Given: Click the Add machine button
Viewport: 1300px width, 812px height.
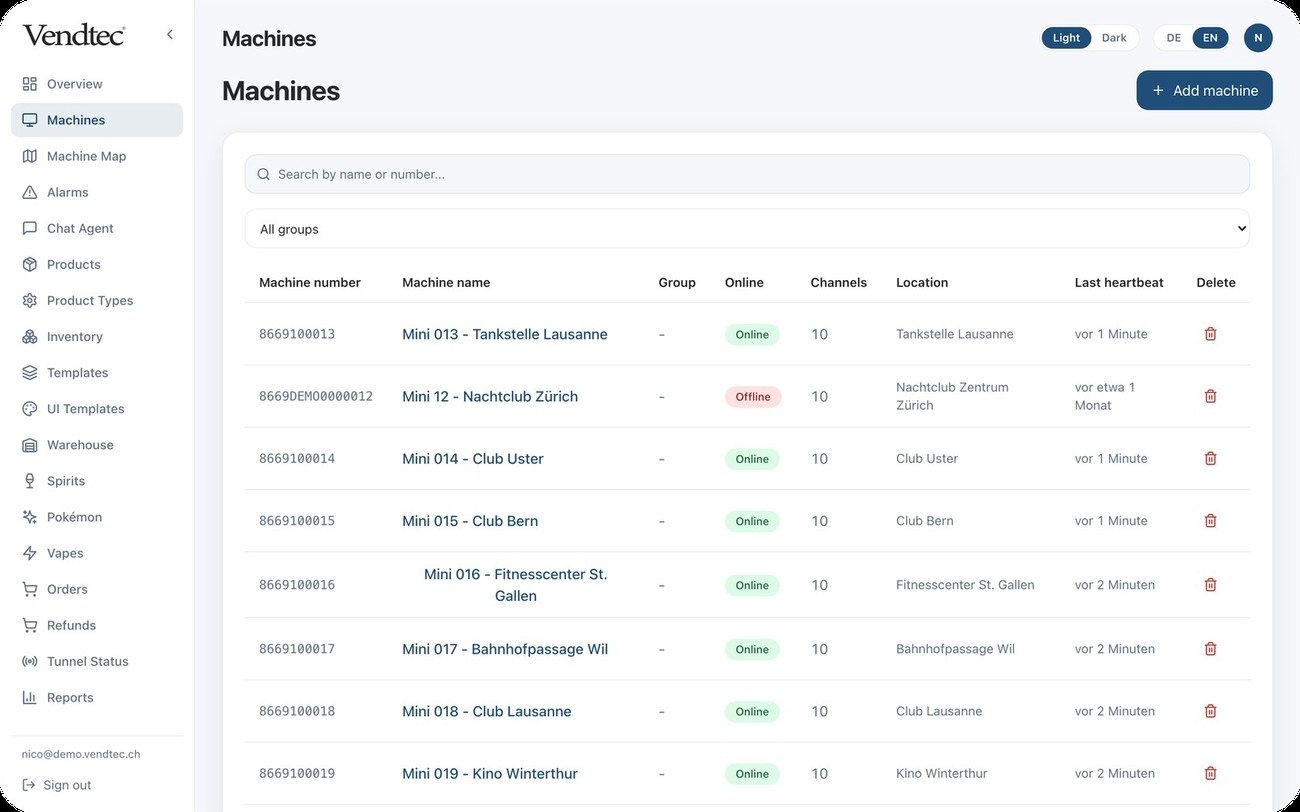Looking at the screenshot, I should [x=1204, y=90].
